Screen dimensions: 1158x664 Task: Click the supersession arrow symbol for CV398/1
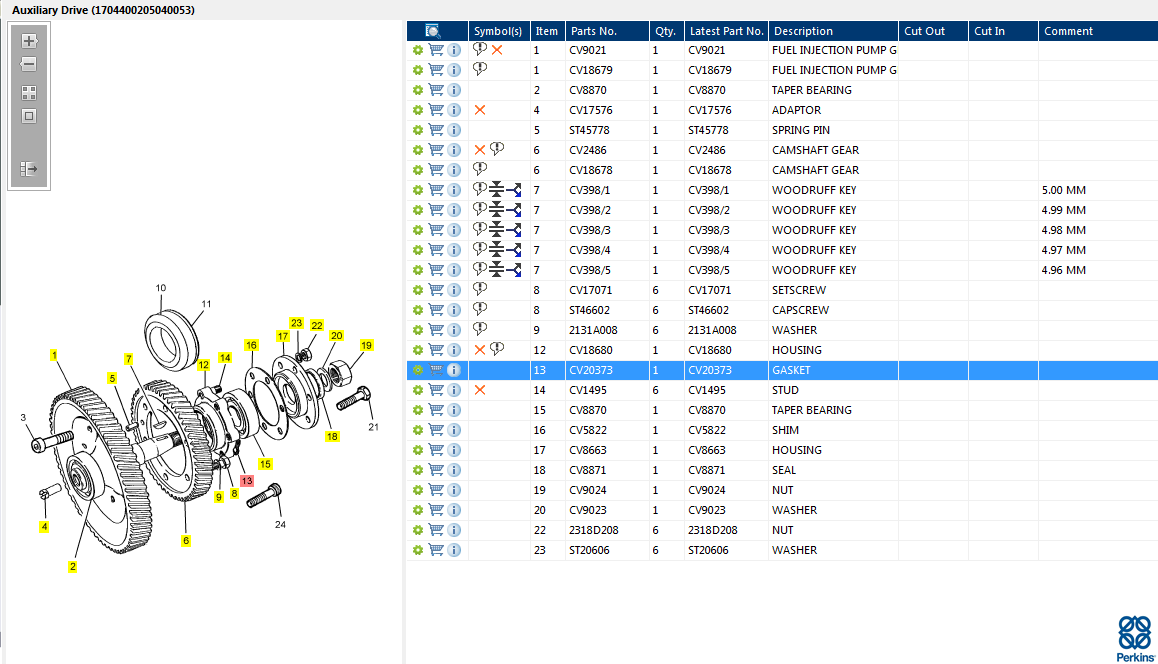coord(514,190)
